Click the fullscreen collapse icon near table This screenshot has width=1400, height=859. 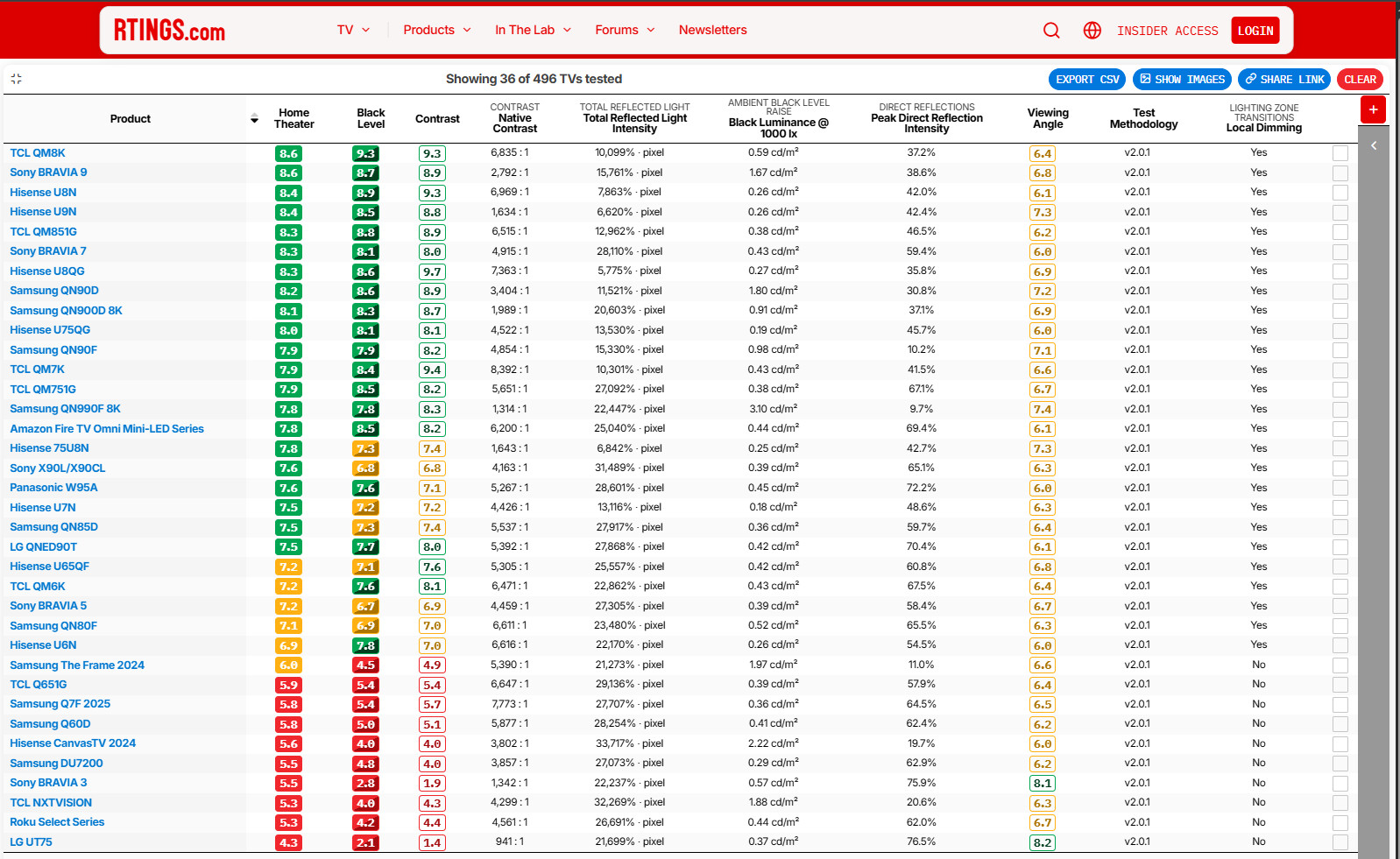point(16,79)
